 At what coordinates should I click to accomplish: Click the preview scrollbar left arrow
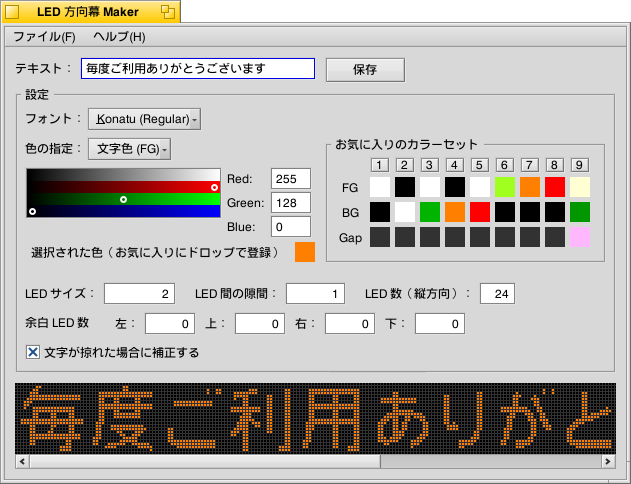22,461
